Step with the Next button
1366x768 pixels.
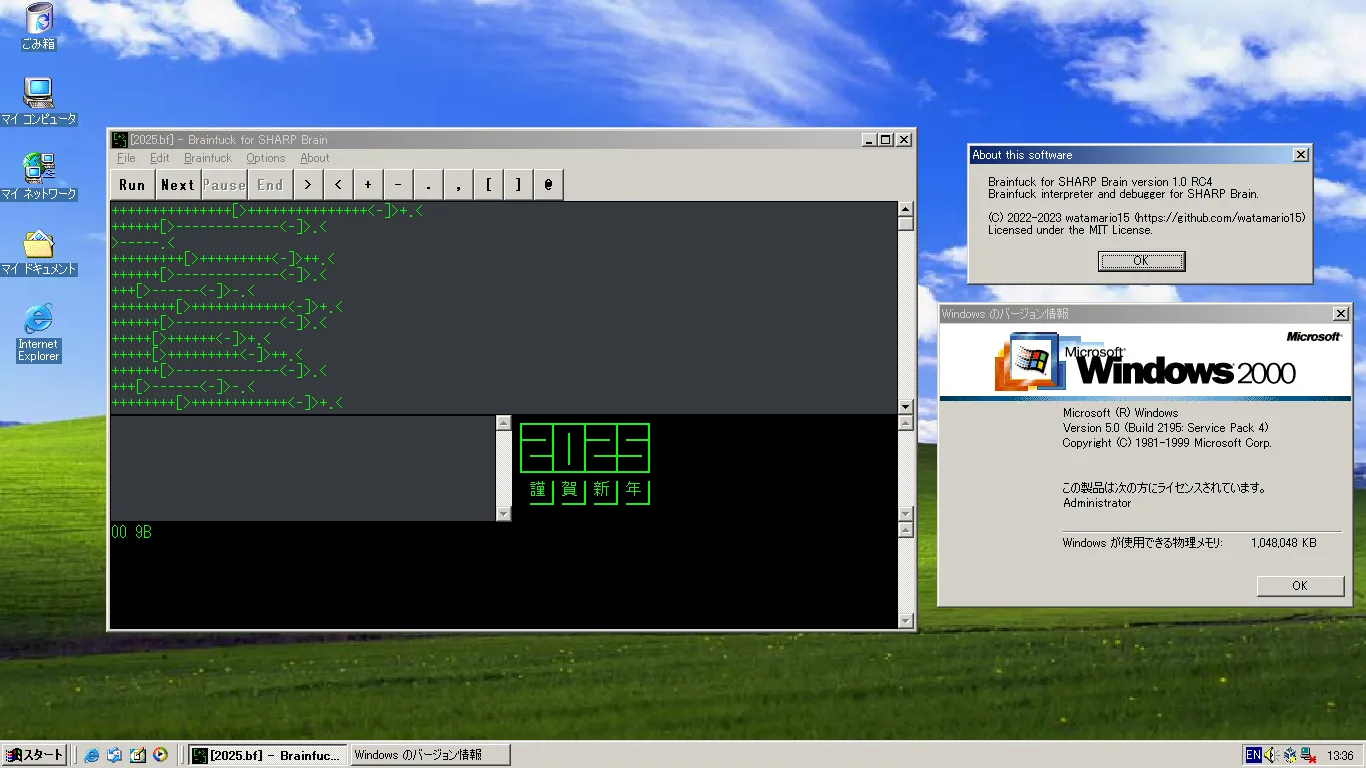178,184
